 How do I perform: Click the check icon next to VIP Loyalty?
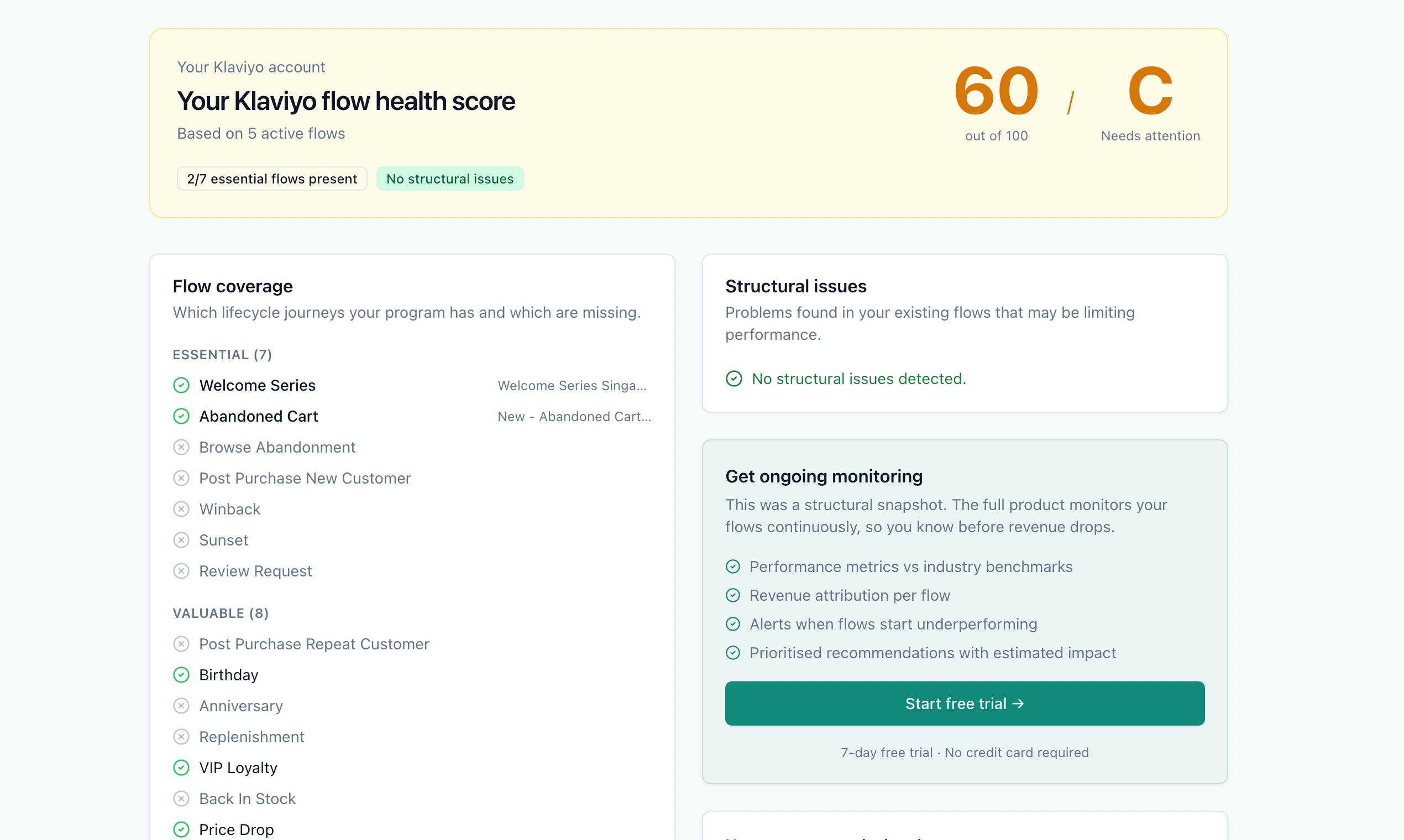[x=181, y=768]
